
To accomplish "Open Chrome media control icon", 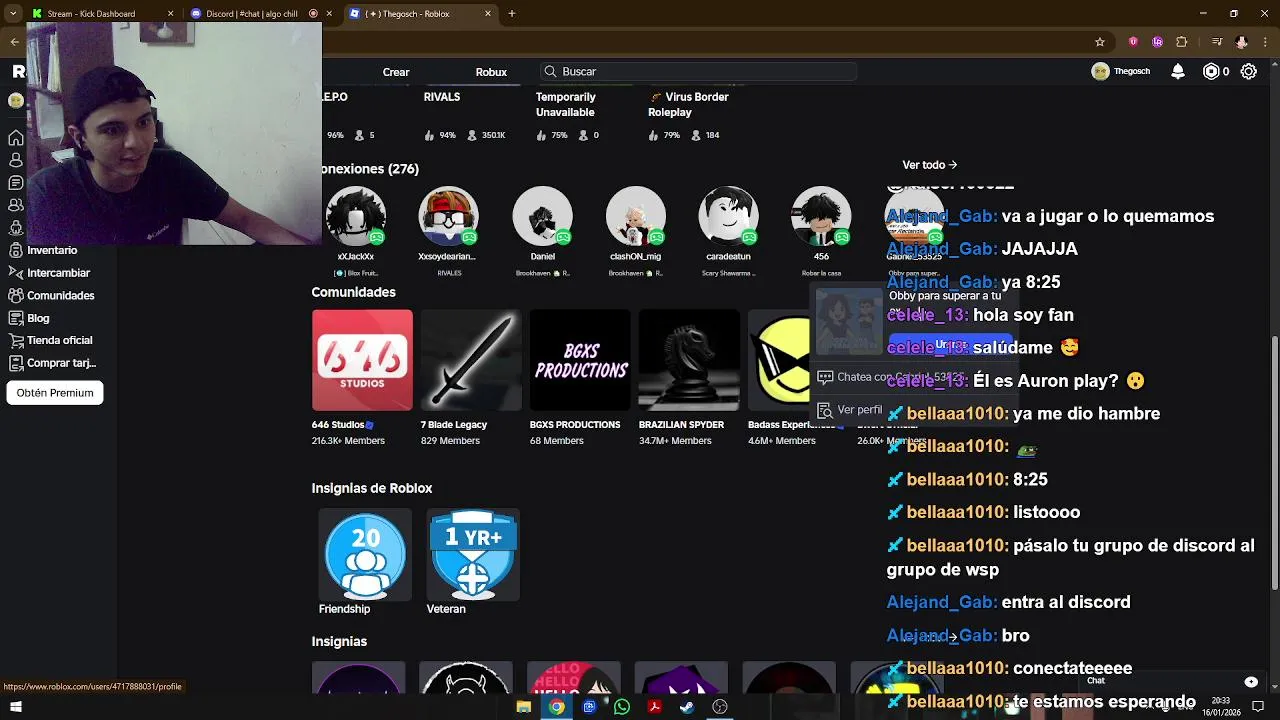I will 1217,42.
